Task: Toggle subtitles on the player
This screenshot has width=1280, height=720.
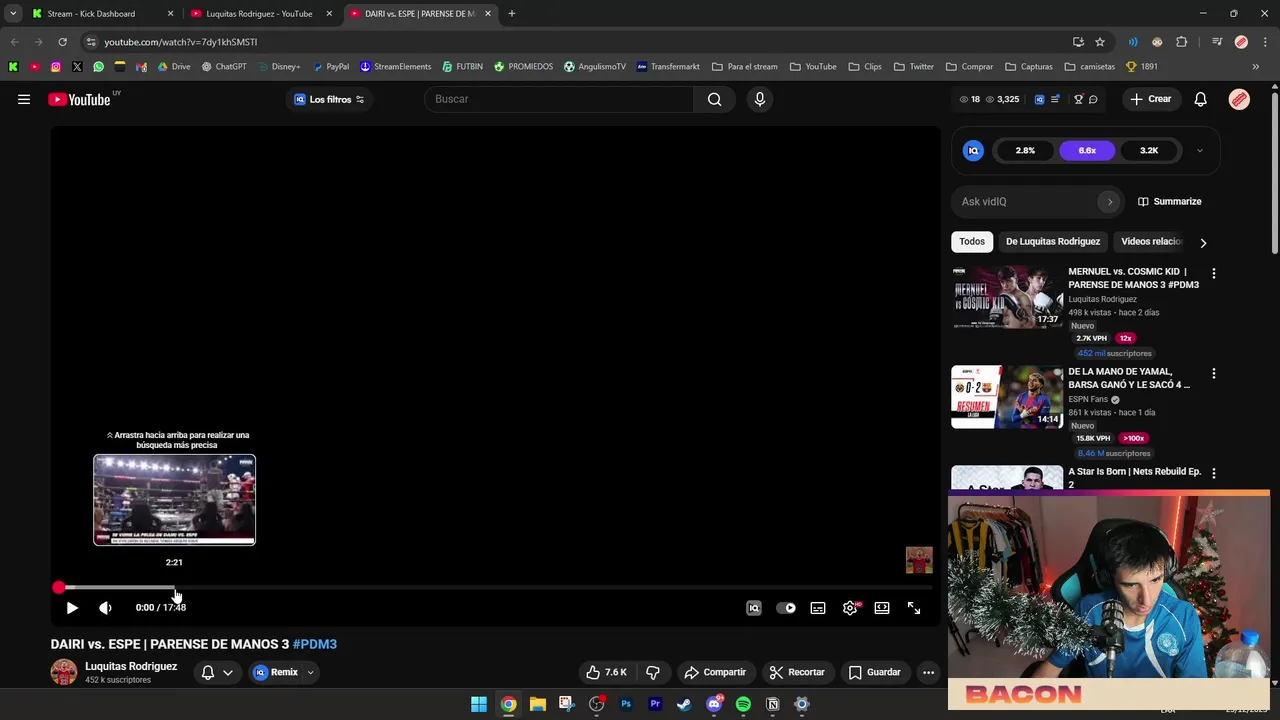Action: click(x=818, y=608)
